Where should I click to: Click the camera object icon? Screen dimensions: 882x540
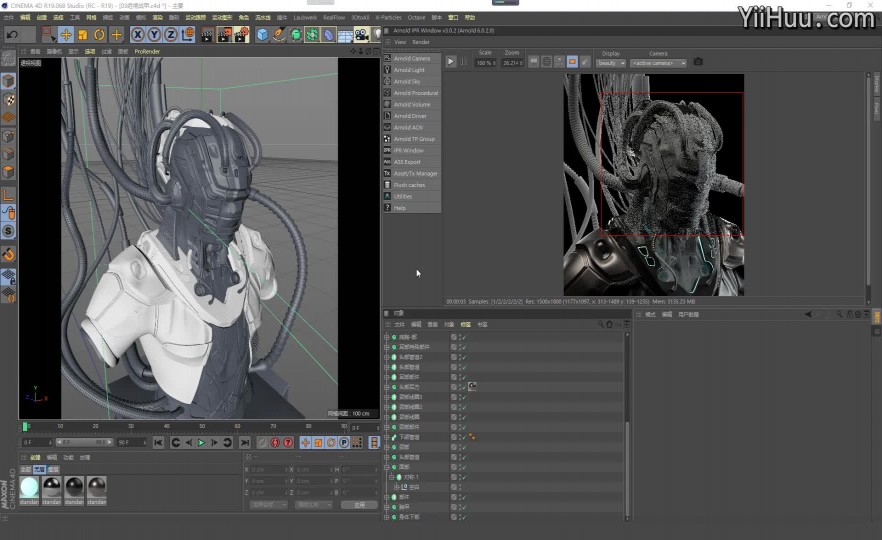[x=361, y=35]
